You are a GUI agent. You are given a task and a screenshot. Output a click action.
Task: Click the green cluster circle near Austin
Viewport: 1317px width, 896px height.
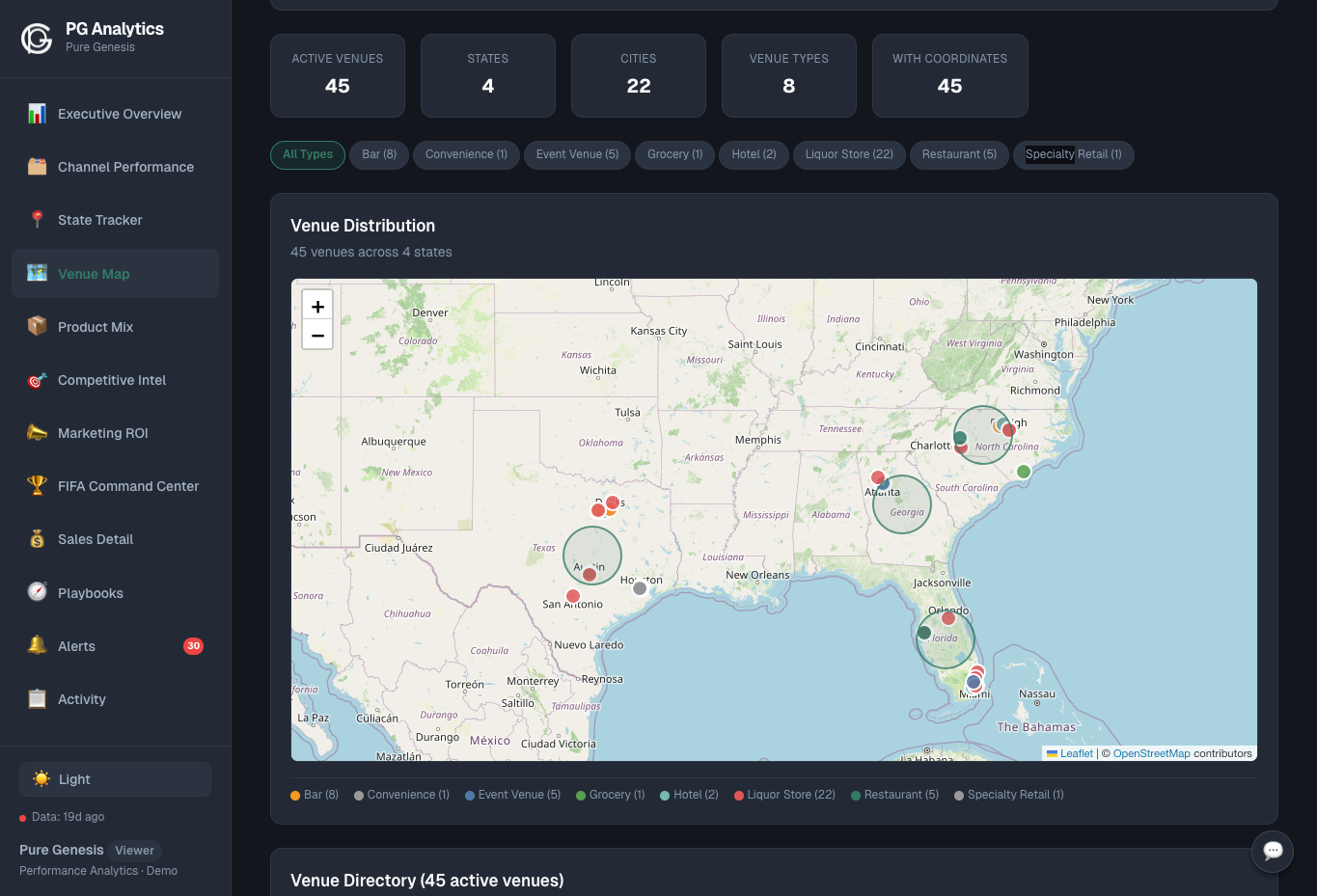(591, 555)
